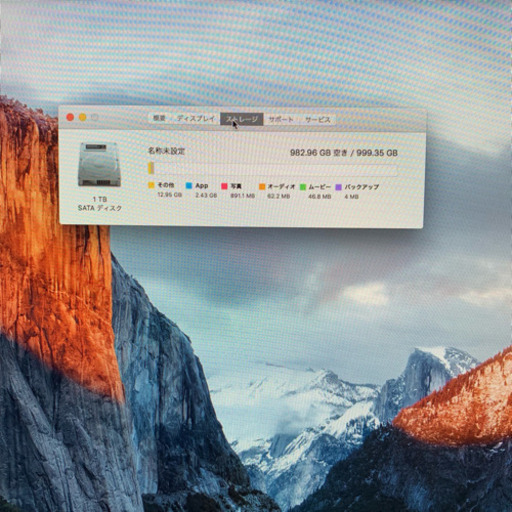Image resolution: width=512 pixels, height=512 pixels.
Task: Switch to the 概要 tab
Action: (159, 118)
